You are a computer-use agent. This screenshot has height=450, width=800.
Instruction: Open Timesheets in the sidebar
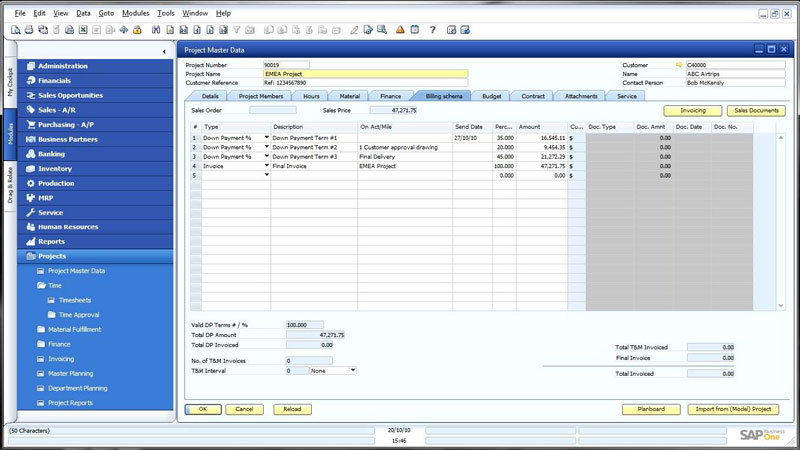point(74,301)
